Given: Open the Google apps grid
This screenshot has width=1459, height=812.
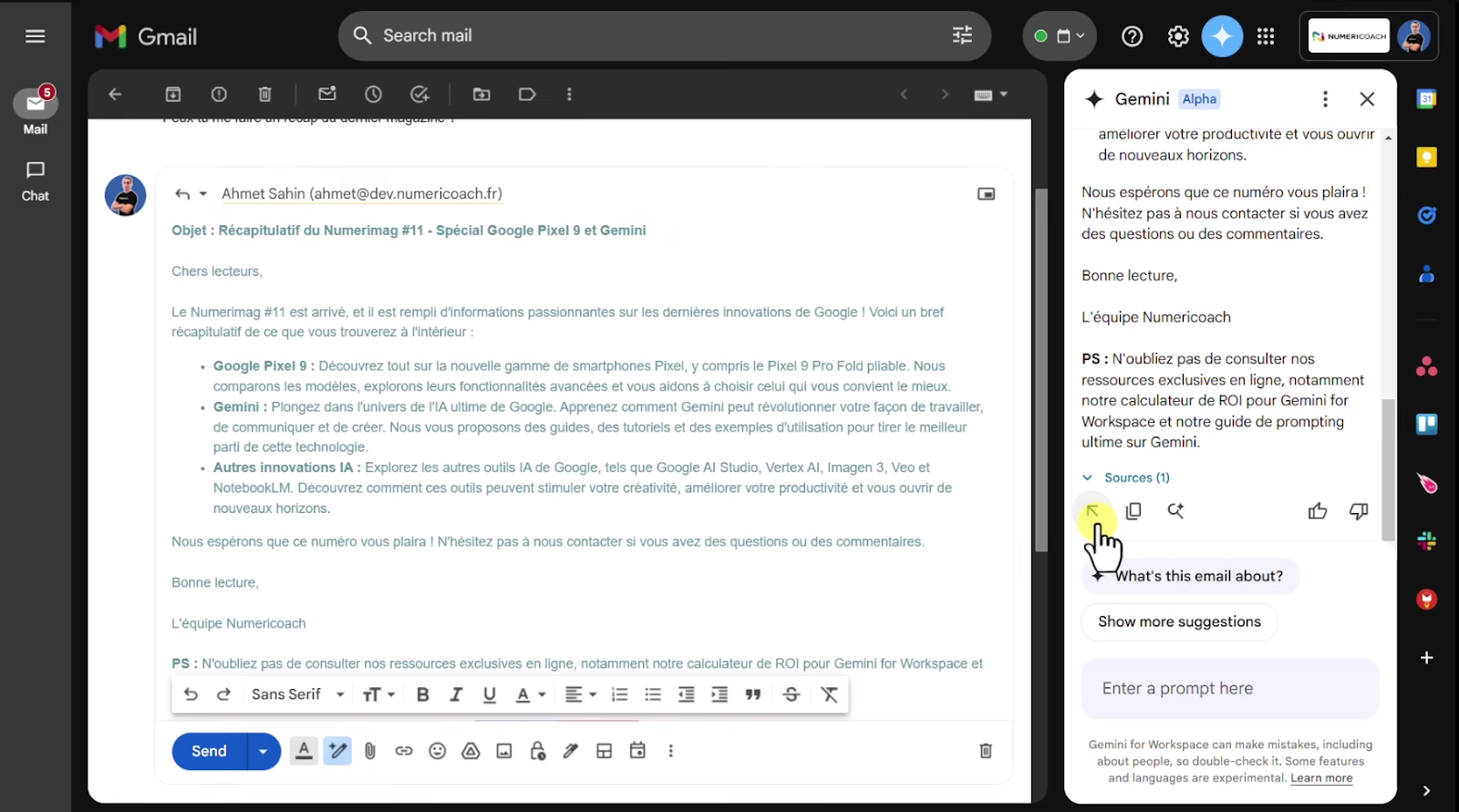Looking at the screenshot, I should point(1266,36).
